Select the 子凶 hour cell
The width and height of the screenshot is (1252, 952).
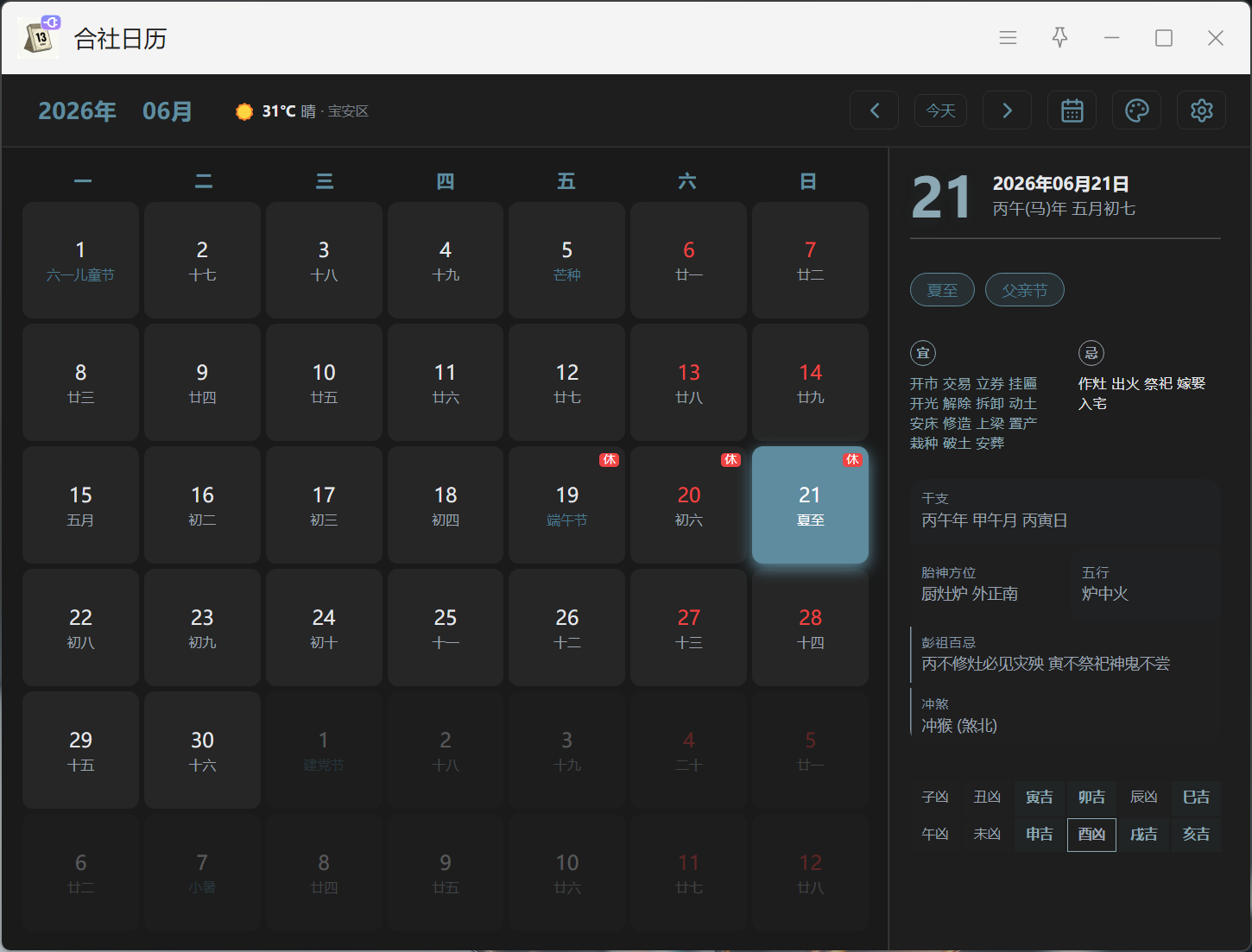tap(935, 798)
